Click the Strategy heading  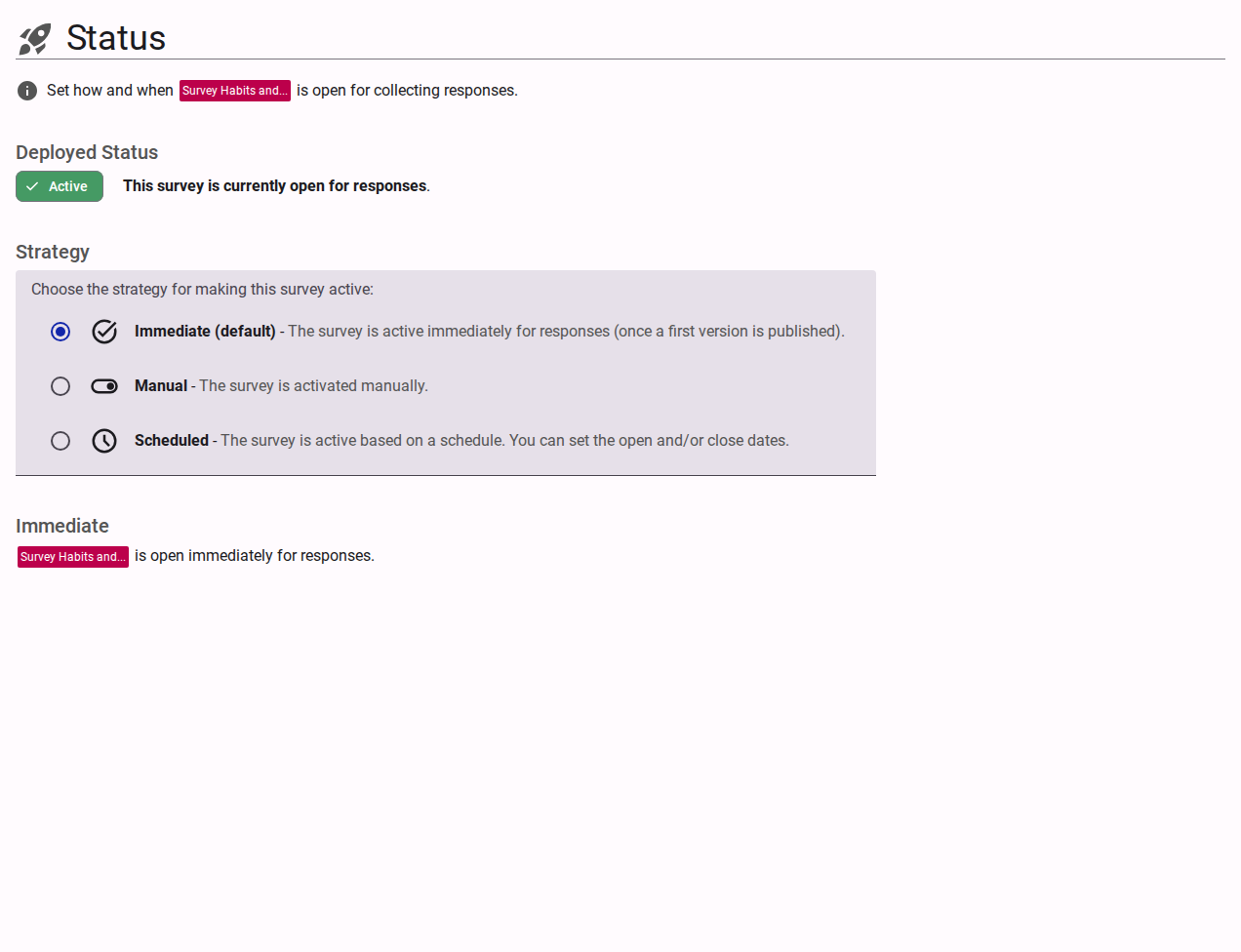point(53,252)
